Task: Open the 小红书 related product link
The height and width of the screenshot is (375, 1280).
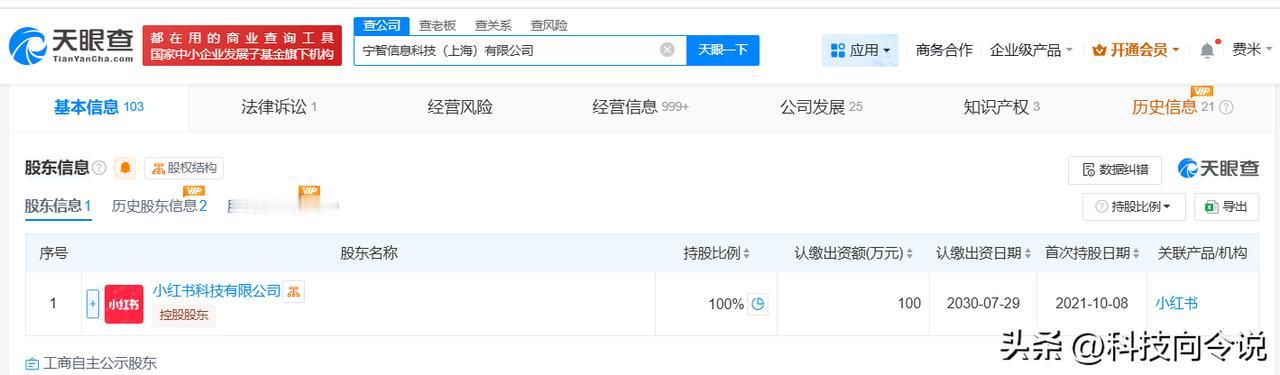Action: 1177,303
